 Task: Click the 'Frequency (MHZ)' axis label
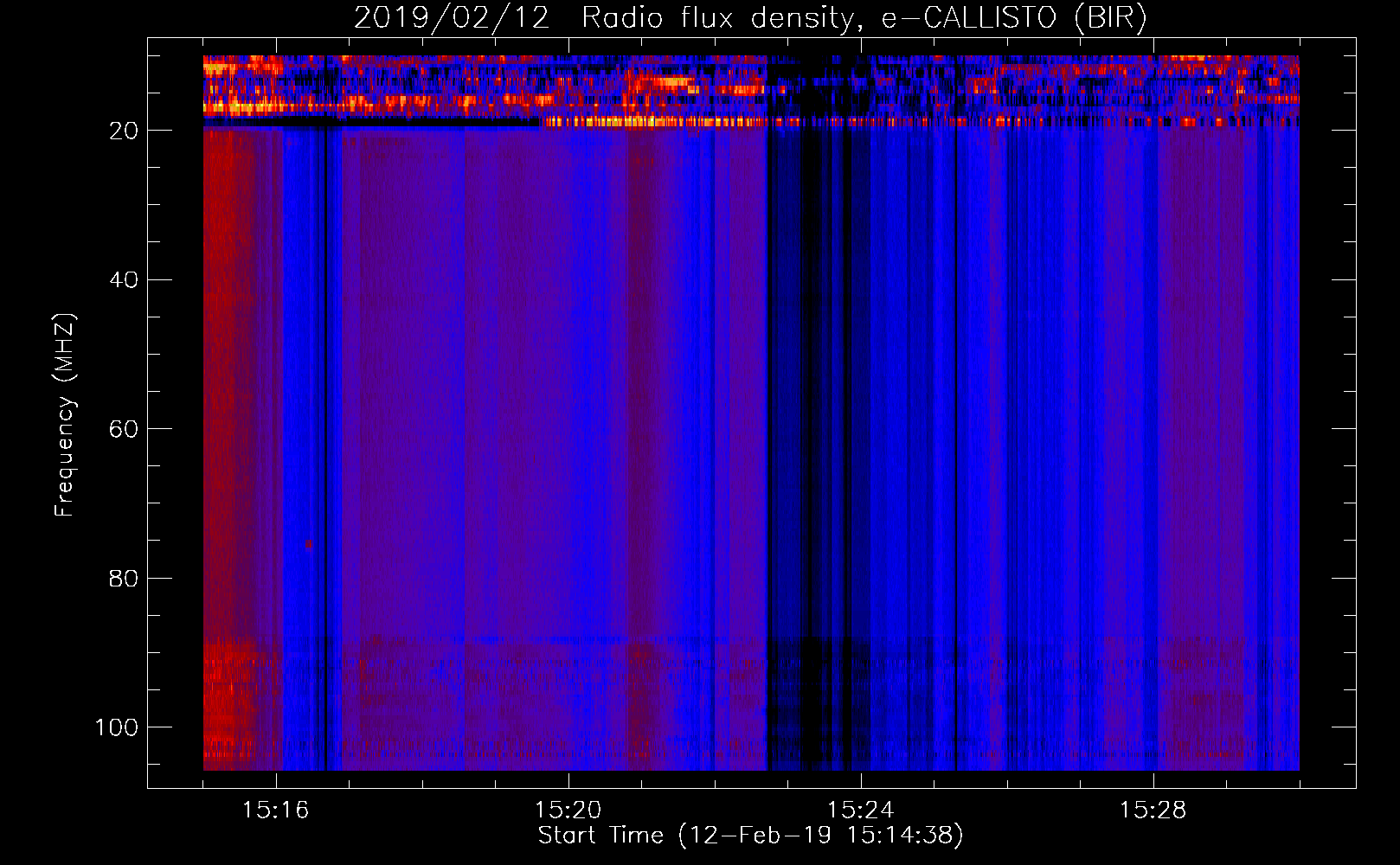(65, 415)
